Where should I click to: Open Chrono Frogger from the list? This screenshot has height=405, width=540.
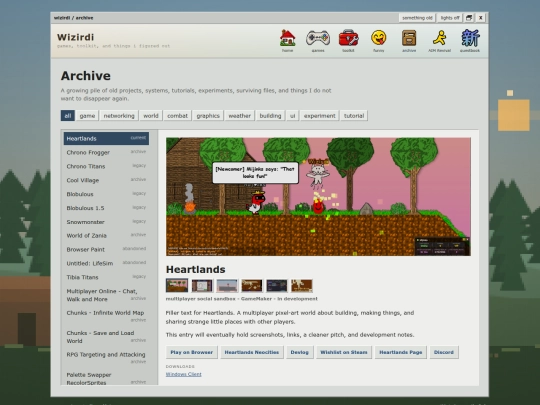pos(106,152)
